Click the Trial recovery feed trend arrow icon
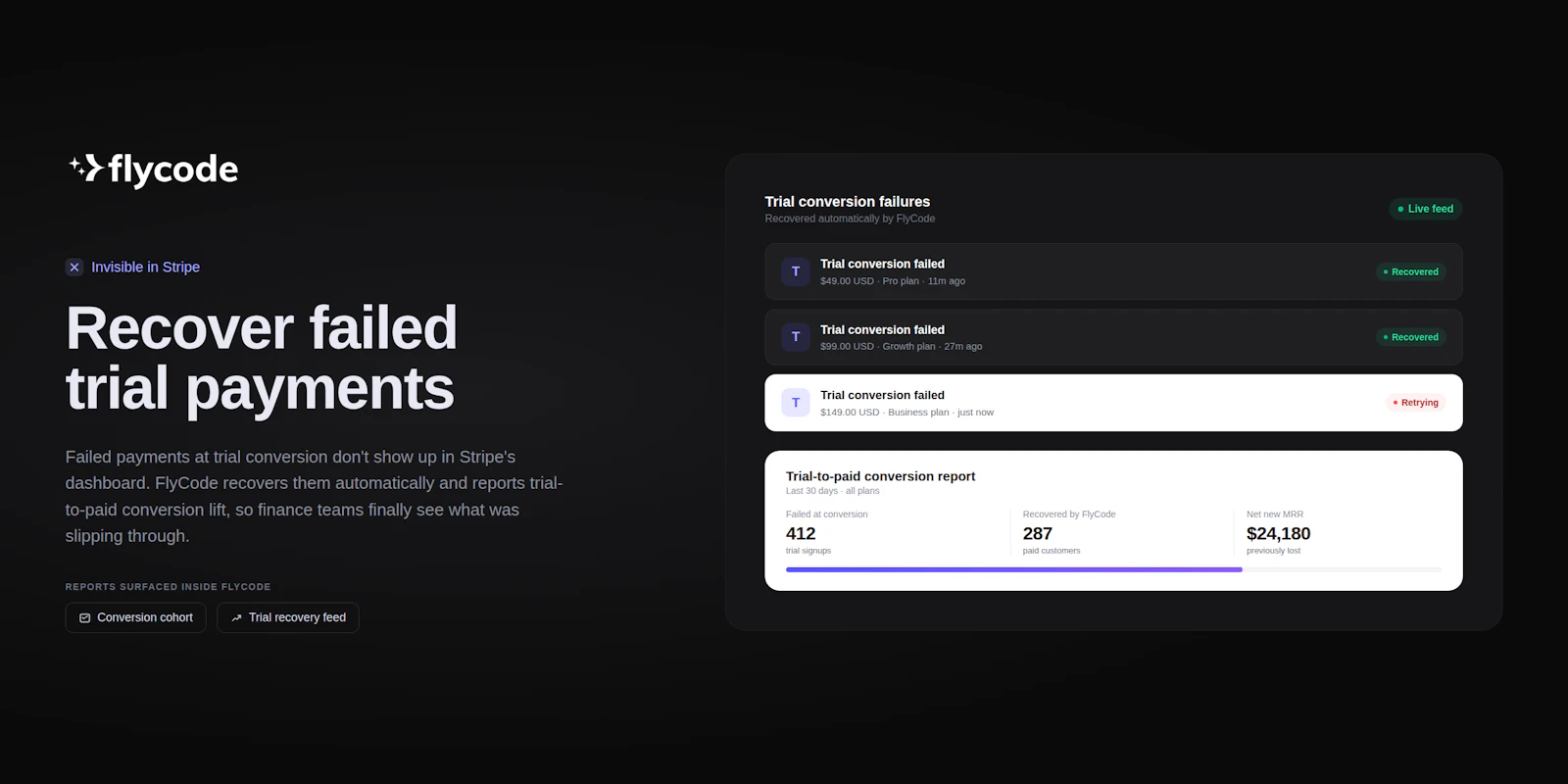Image resolution: width=1568 pixels, height=784 pixels. click(236, 617)
